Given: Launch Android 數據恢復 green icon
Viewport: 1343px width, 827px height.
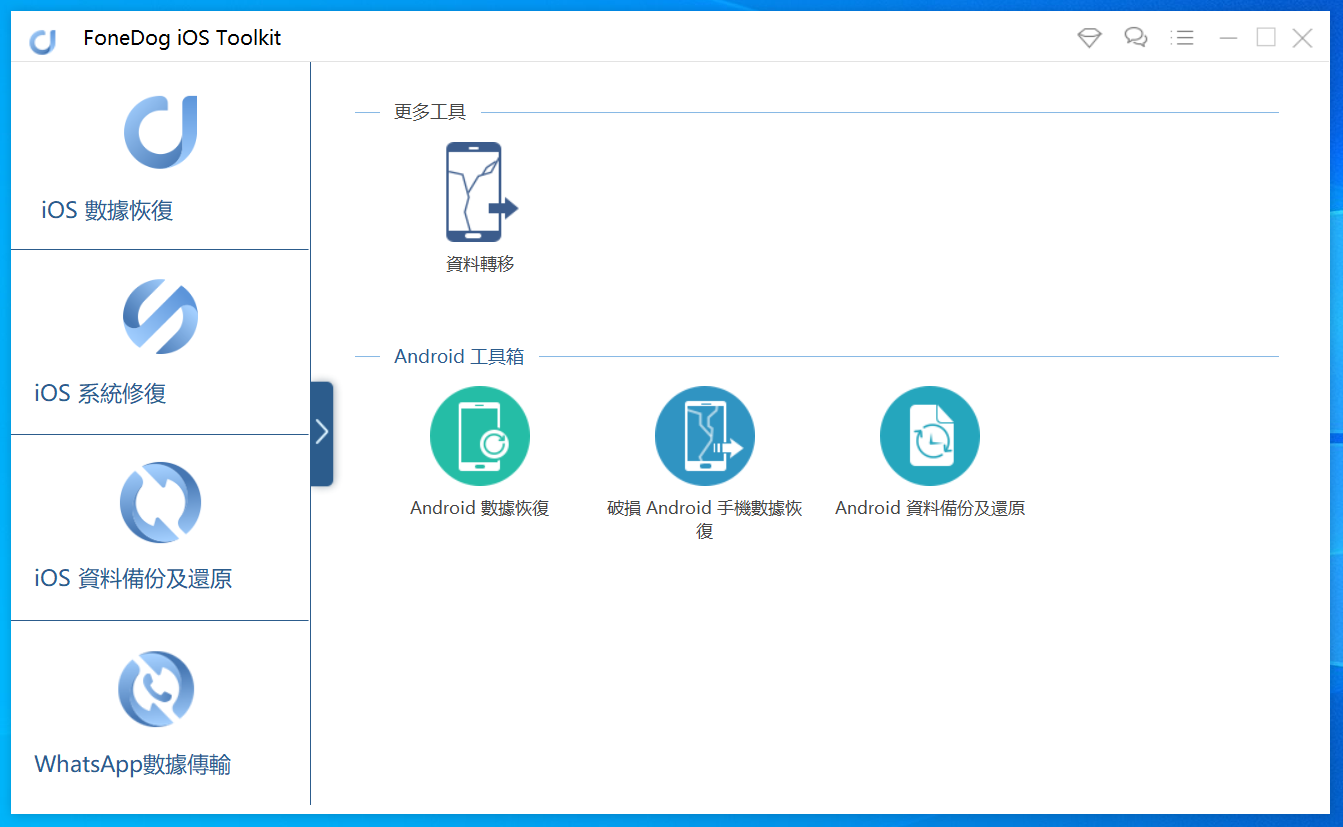Looking at the screenshot, I should [x=480, y=436].
